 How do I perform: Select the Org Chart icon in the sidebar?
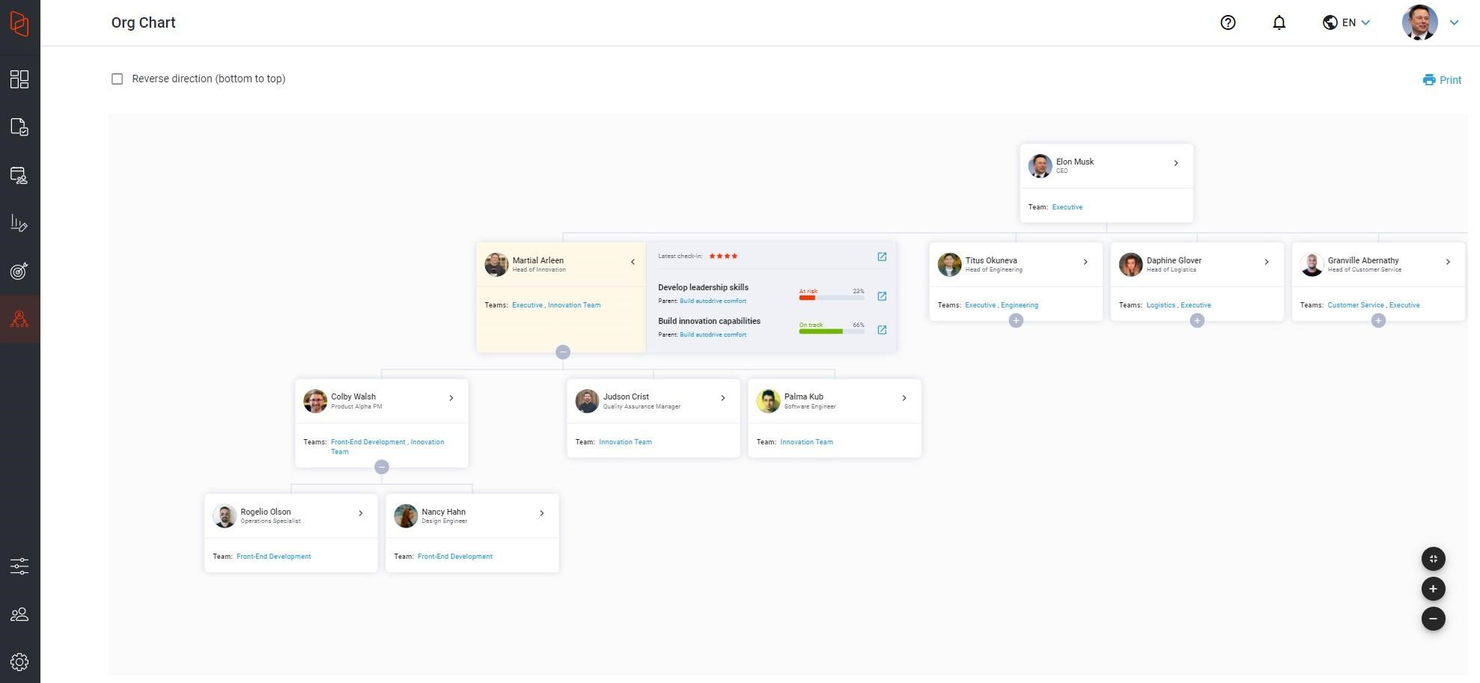click(x=19, y=318)
